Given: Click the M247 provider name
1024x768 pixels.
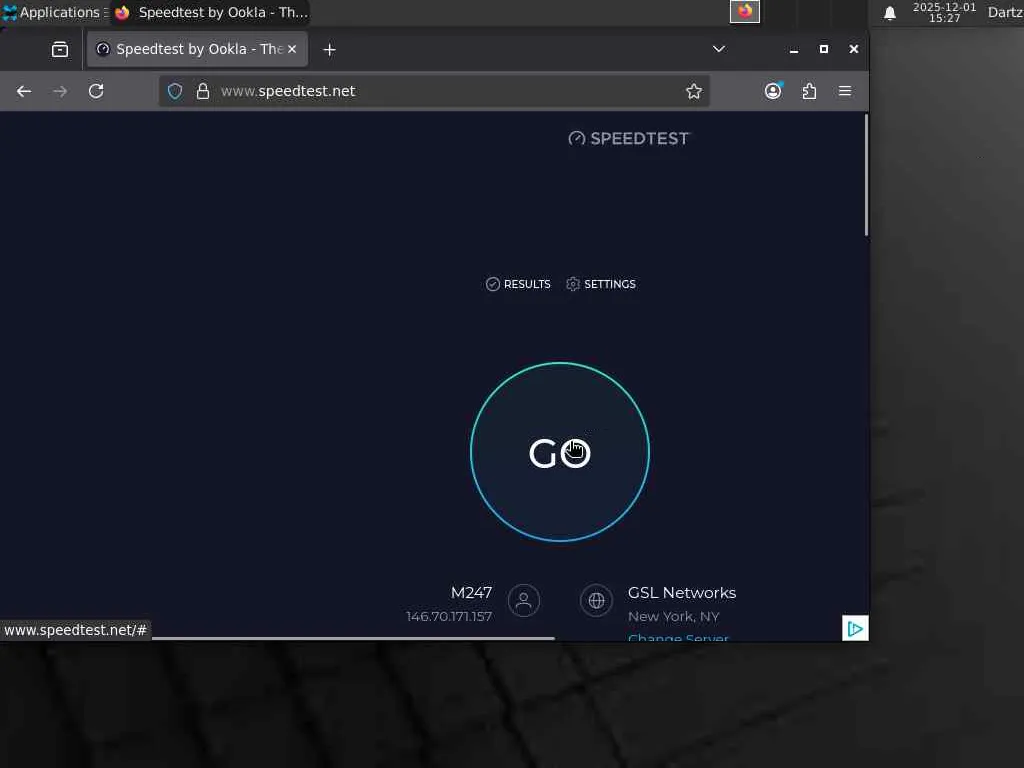Looking at the screenshot, I should coord(472,592).
